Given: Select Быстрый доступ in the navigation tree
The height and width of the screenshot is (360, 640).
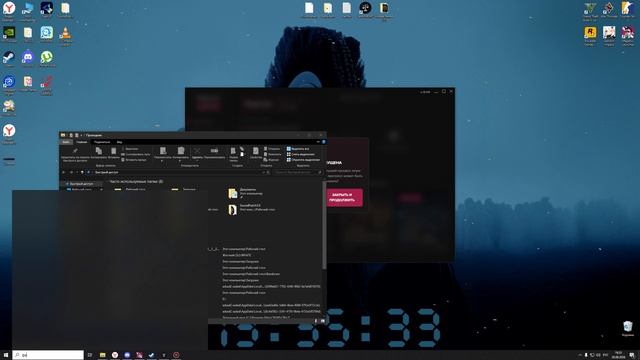Looking at the screenshot, I should (81, 184).
